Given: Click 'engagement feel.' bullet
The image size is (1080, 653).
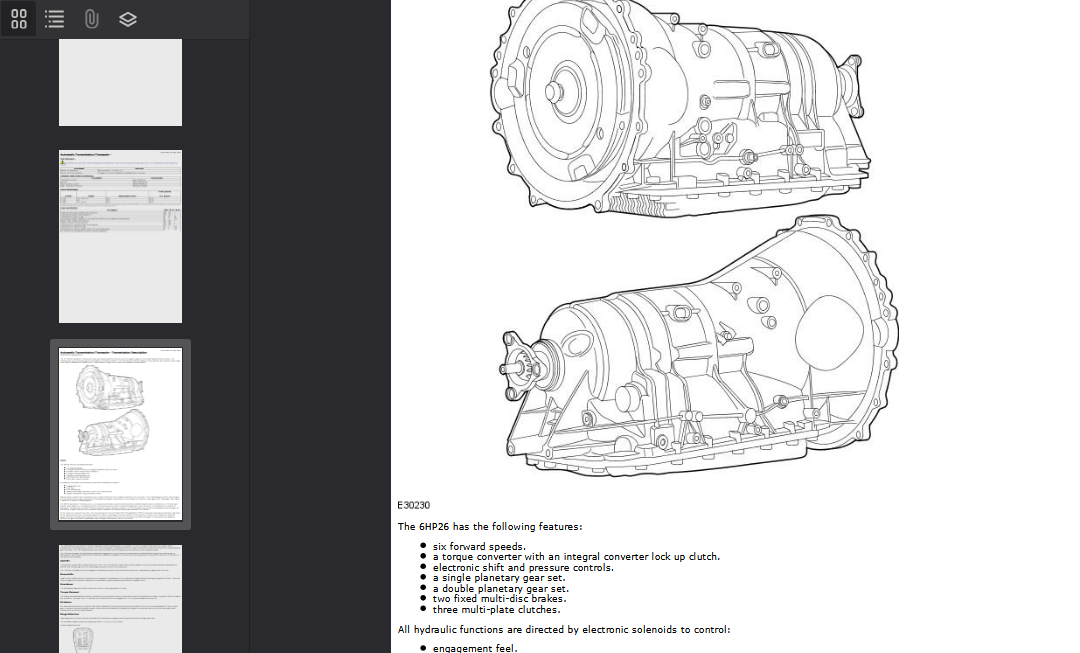Looking at the screenshot, I should click(475, 648).
